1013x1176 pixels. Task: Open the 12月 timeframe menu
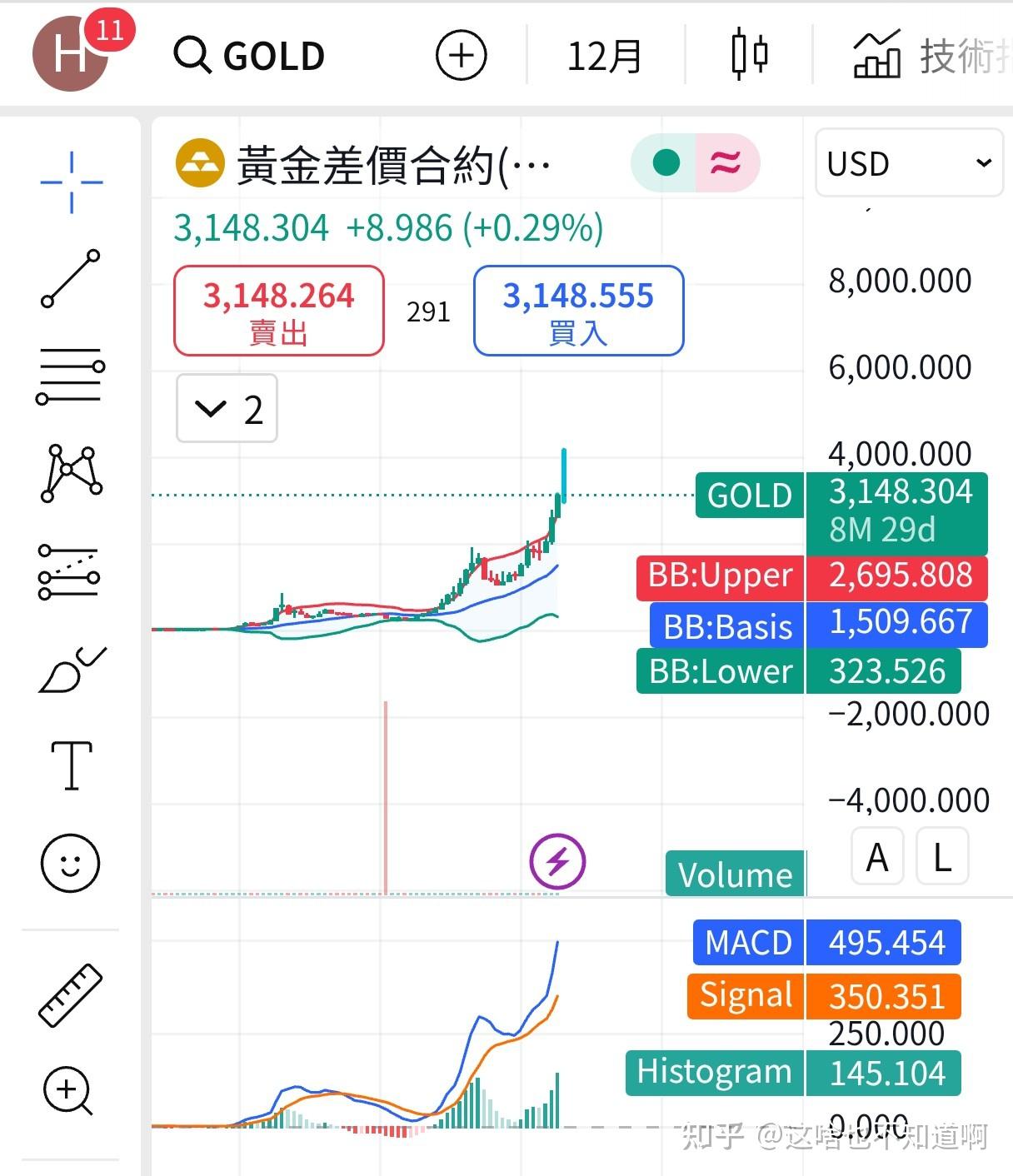tap(605, 54)
